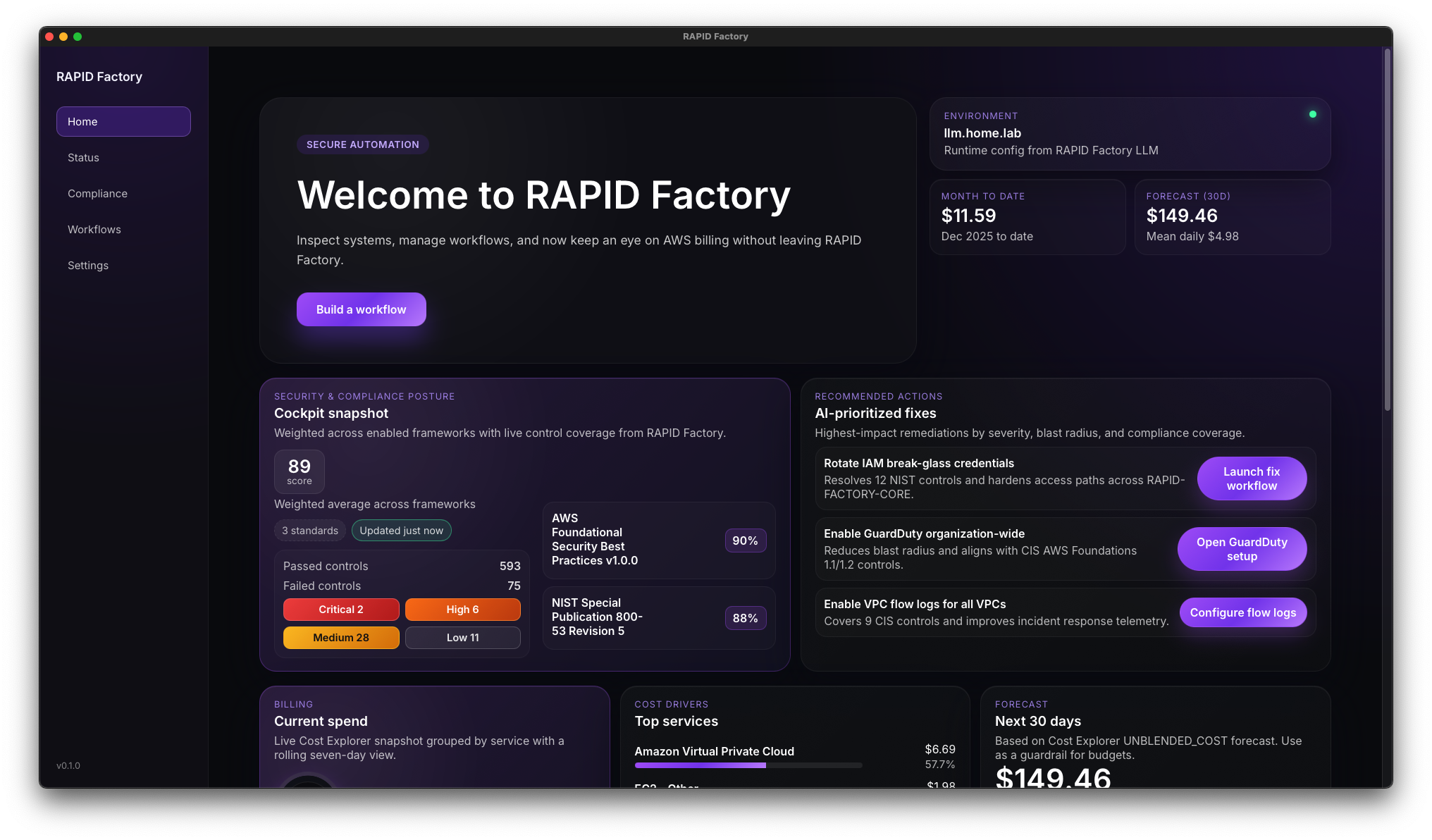Screen dimensions: 1432x840
Task: Select the High 6 severity filter
Action: click(463, 610)
